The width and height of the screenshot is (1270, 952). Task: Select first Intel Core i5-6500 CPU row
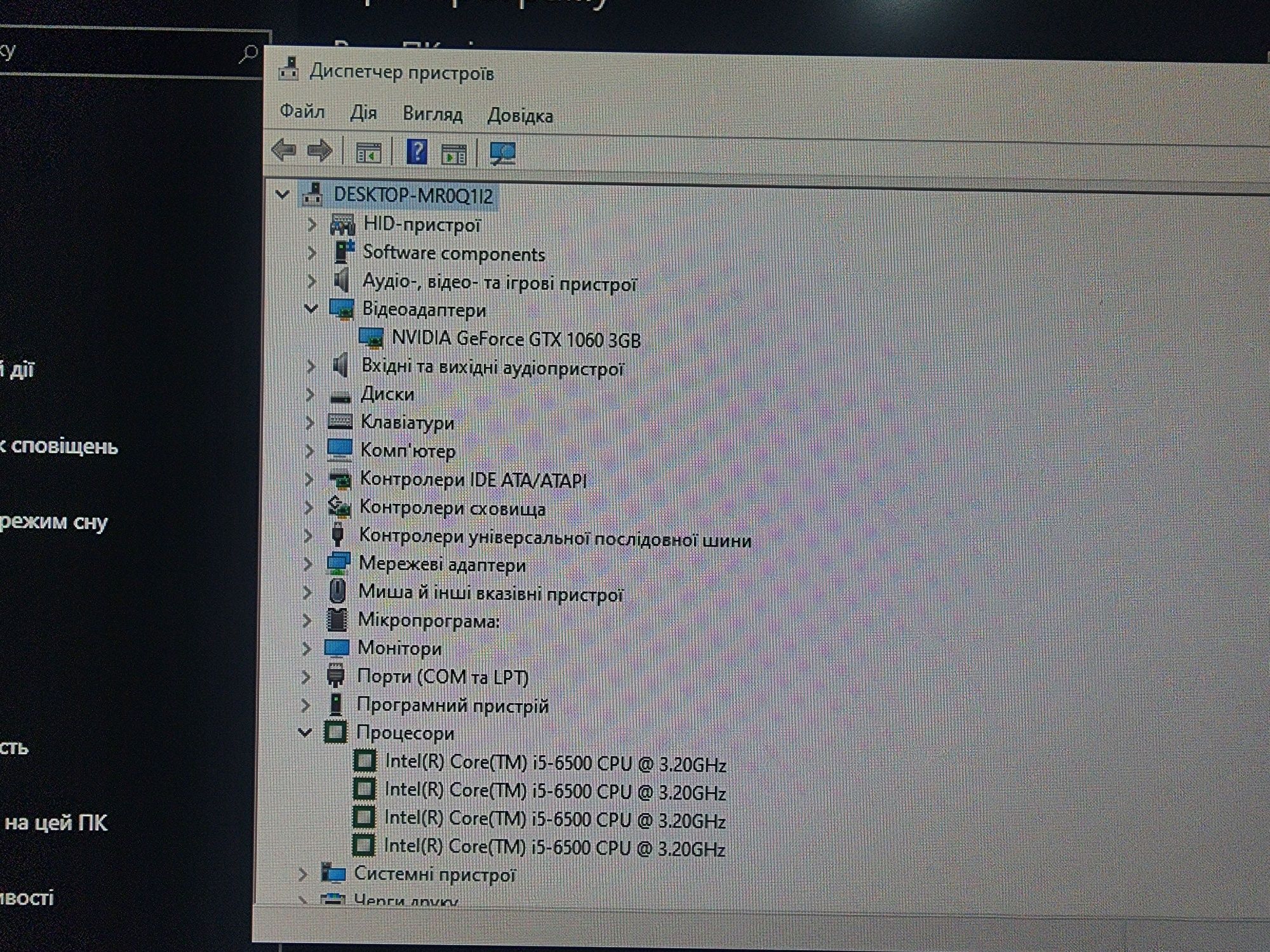tap(556, 763)
